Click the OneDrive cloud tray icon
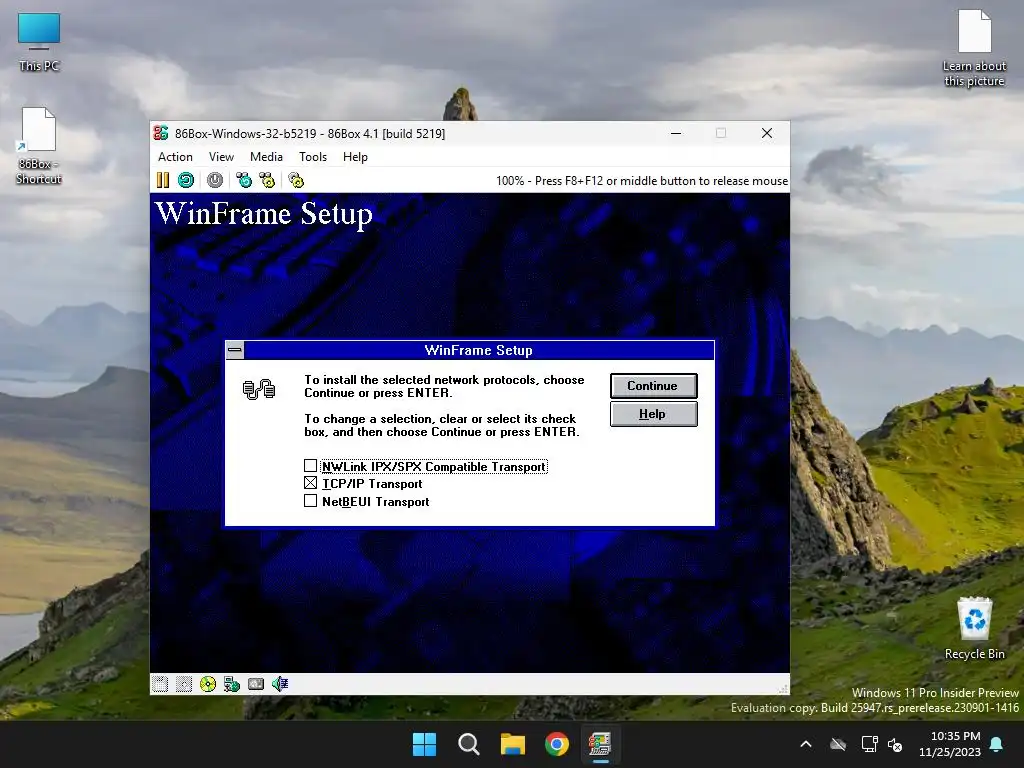Screen dimensions: 1024x768 pyautogui.click(x=838, y=744)
